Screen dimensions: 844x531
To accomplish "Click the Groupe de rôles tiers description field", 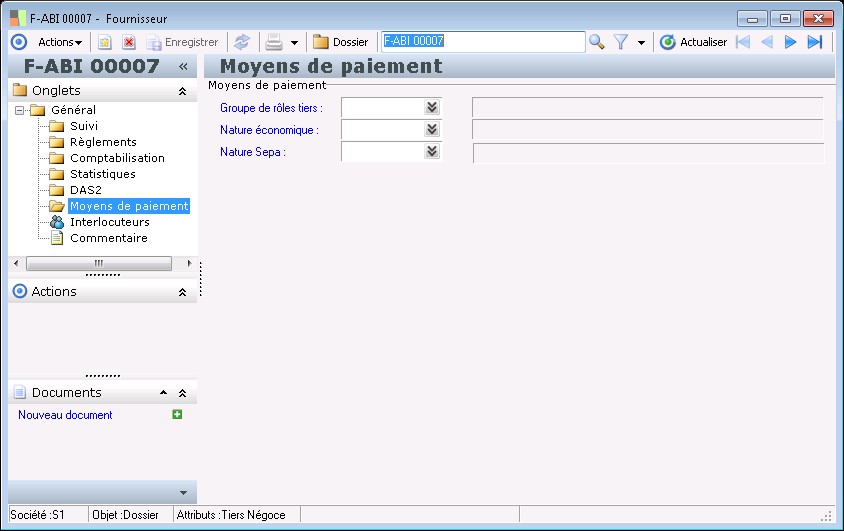I will [x=648, y=107].
